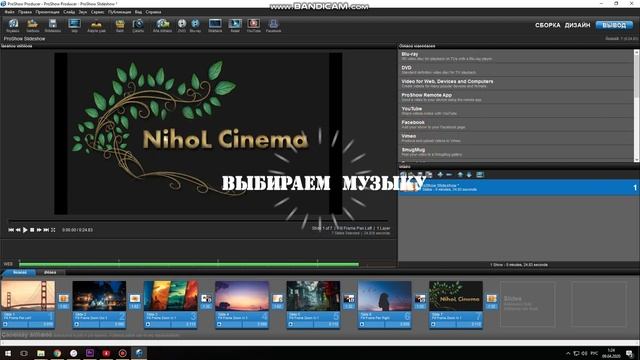The height and width of the screenshot is (360, 640).
Task: Click the Windows Start button
Action: (x=8, y=353)
